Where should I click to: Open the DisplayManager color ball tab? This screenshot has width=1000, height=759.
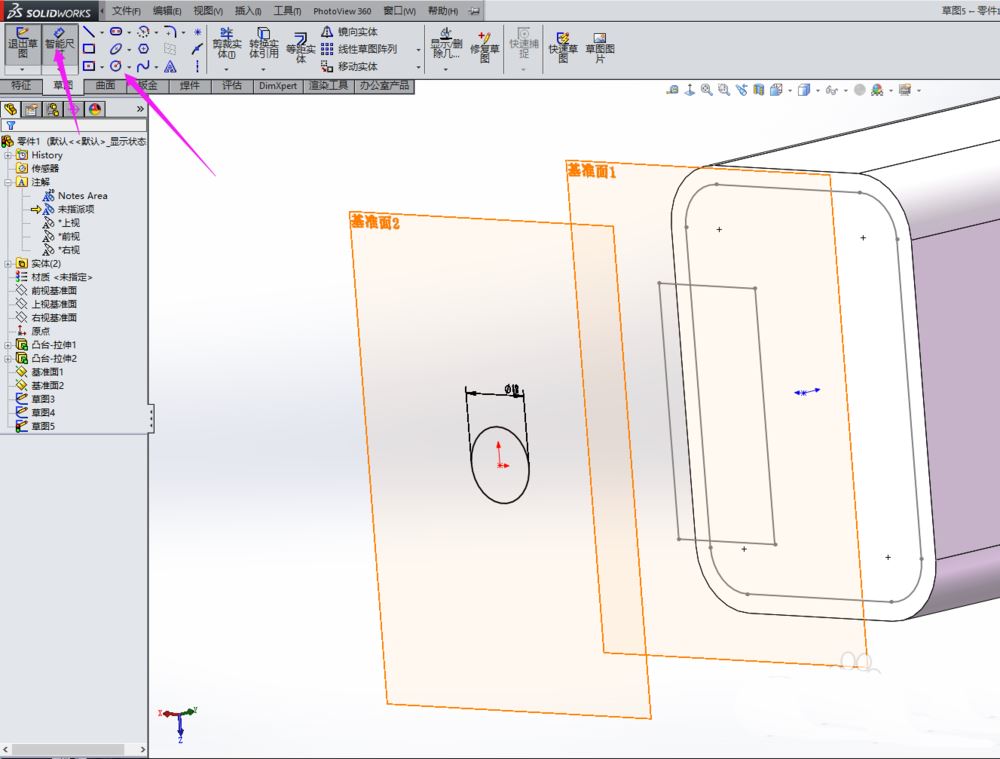tap(95, 109)
